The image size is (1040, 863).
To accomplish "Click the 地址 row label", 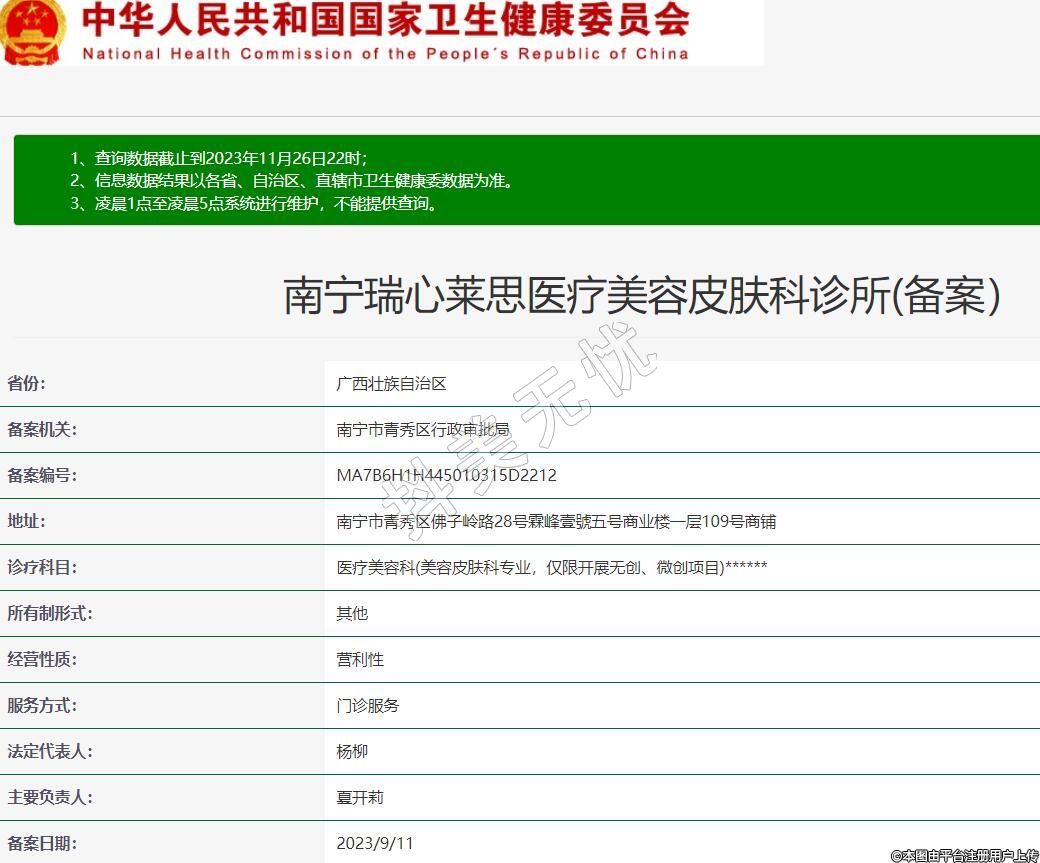I will coord(27,522).
